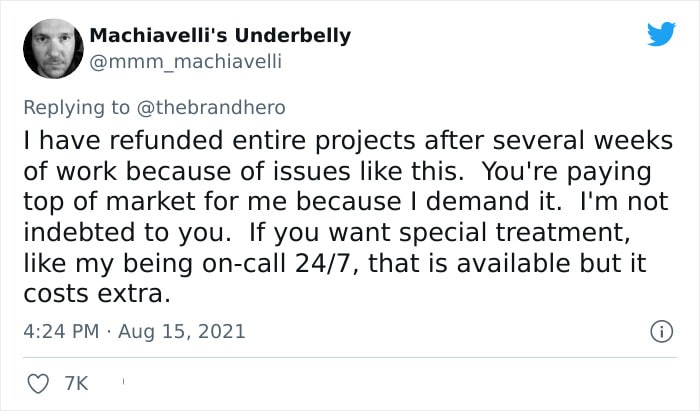Click the words 'indebted to you'

click(x=127, y=232)
